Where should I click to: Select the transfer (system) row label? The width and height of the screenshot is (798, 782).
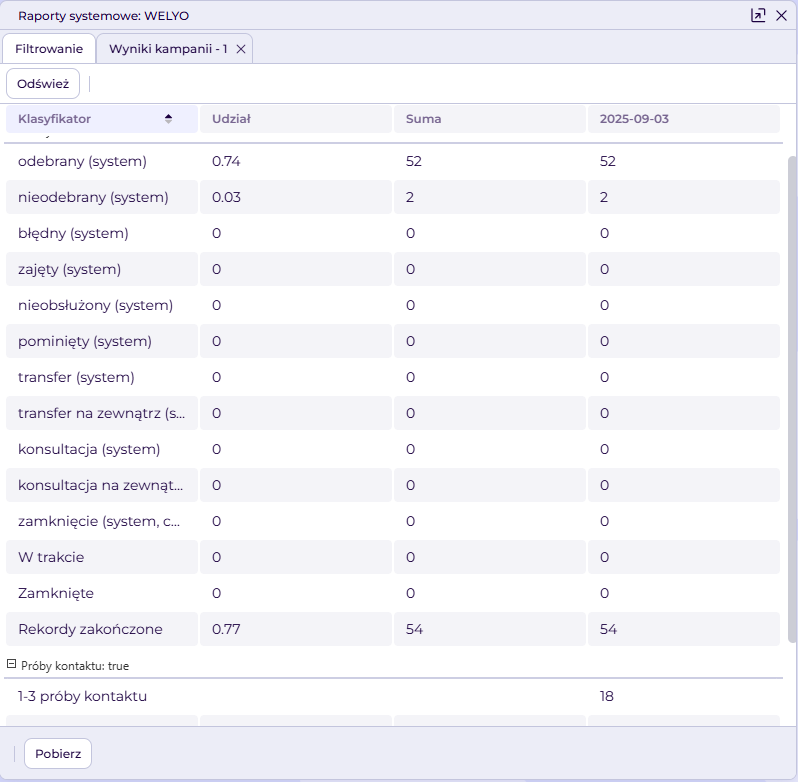(x=76, y=378)
